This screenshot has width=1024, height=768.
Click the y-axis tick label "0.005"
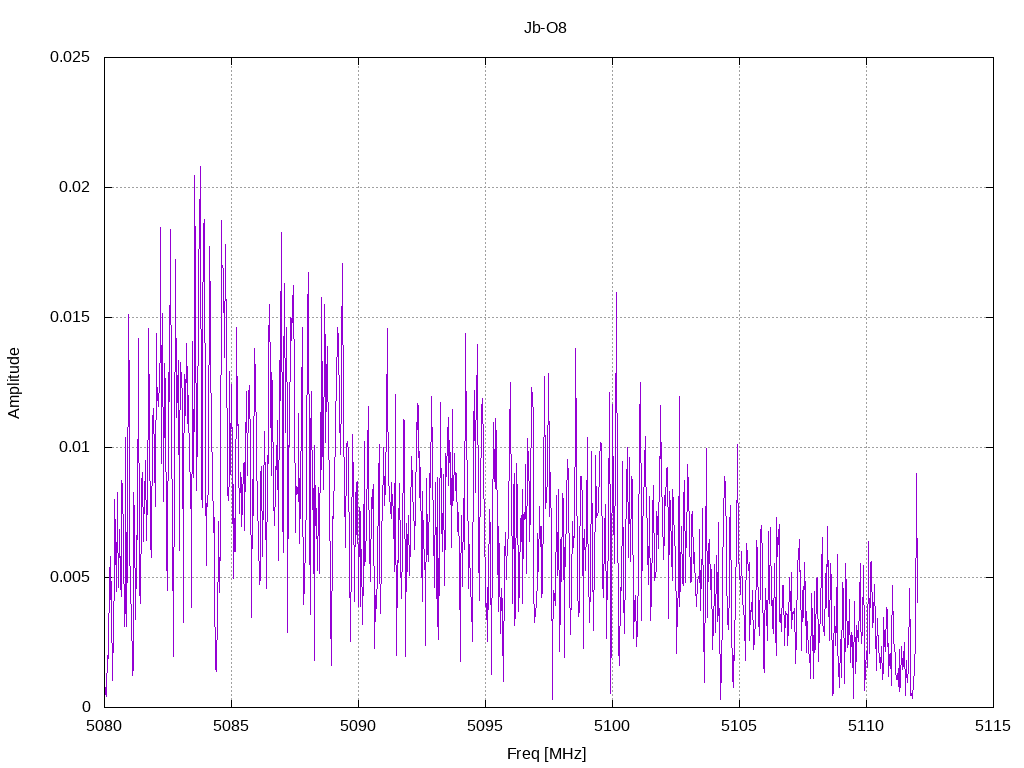[70, 577]
